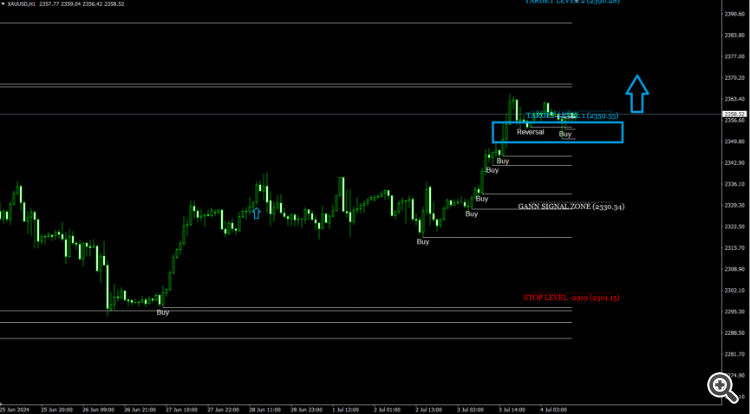Click the 2363.40 price axis value

point(734,99)
